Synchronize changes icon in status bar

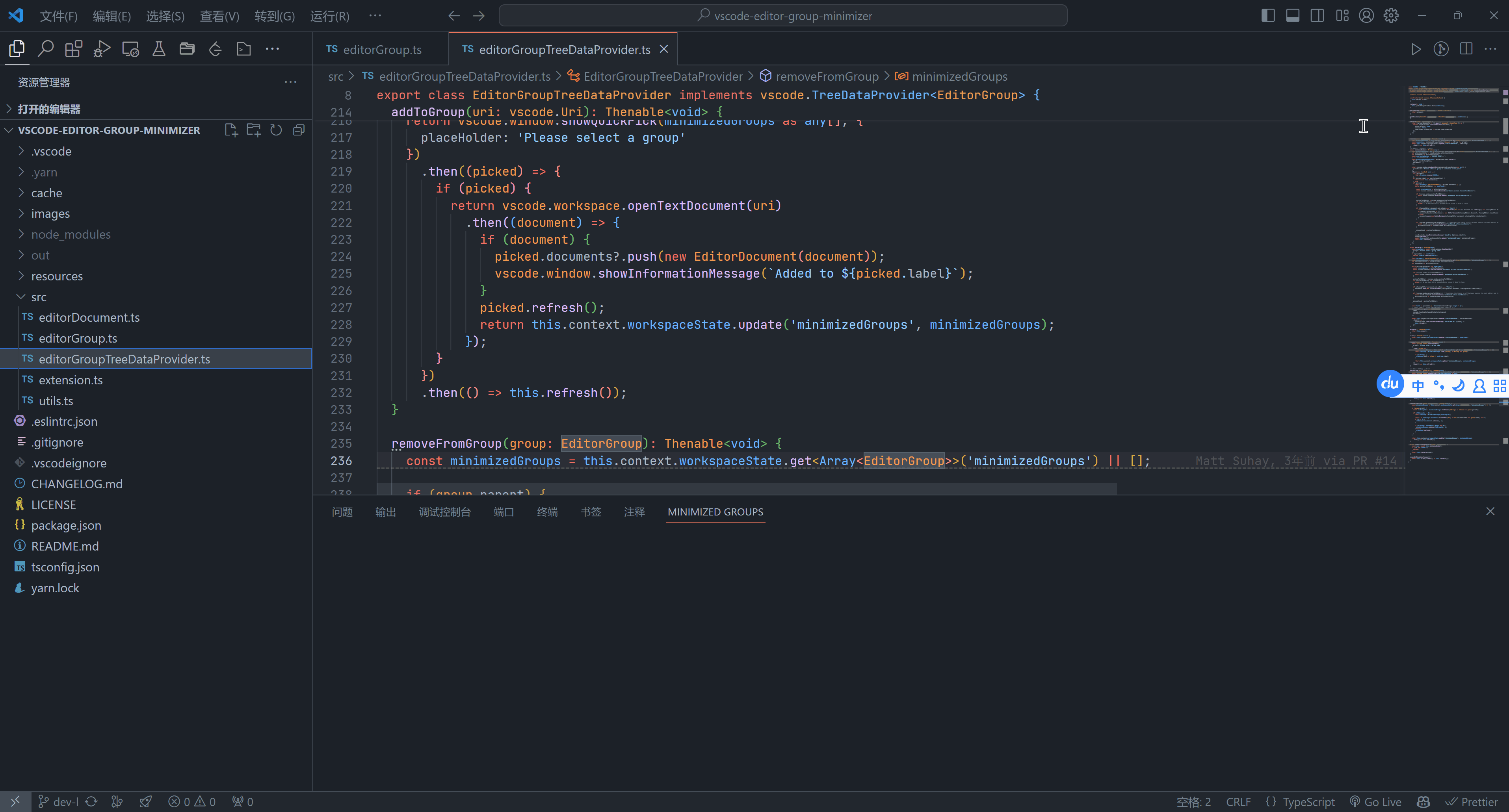click(x=91, y=801)
